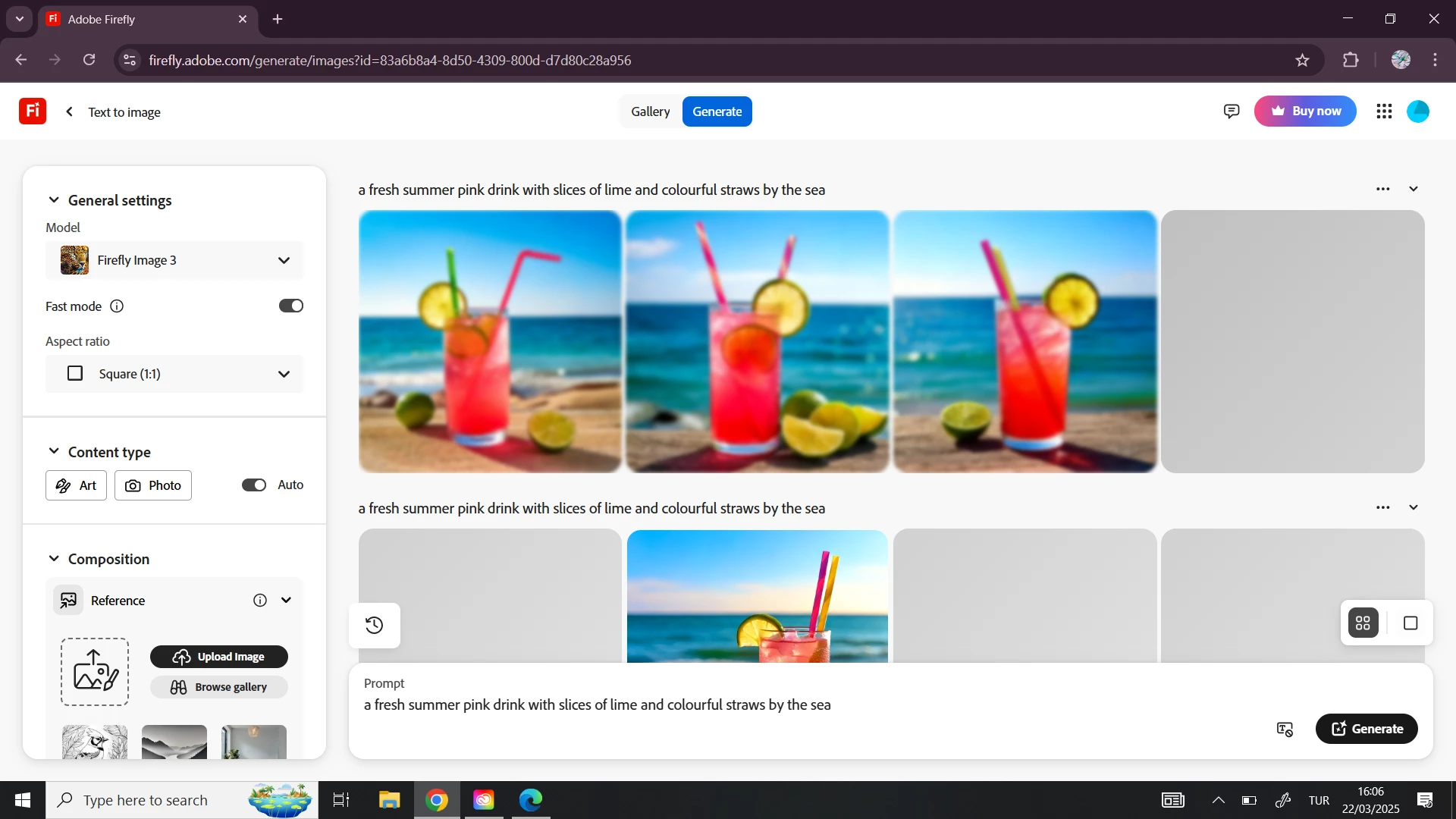Collapse the General settings section

pos(54,200)
